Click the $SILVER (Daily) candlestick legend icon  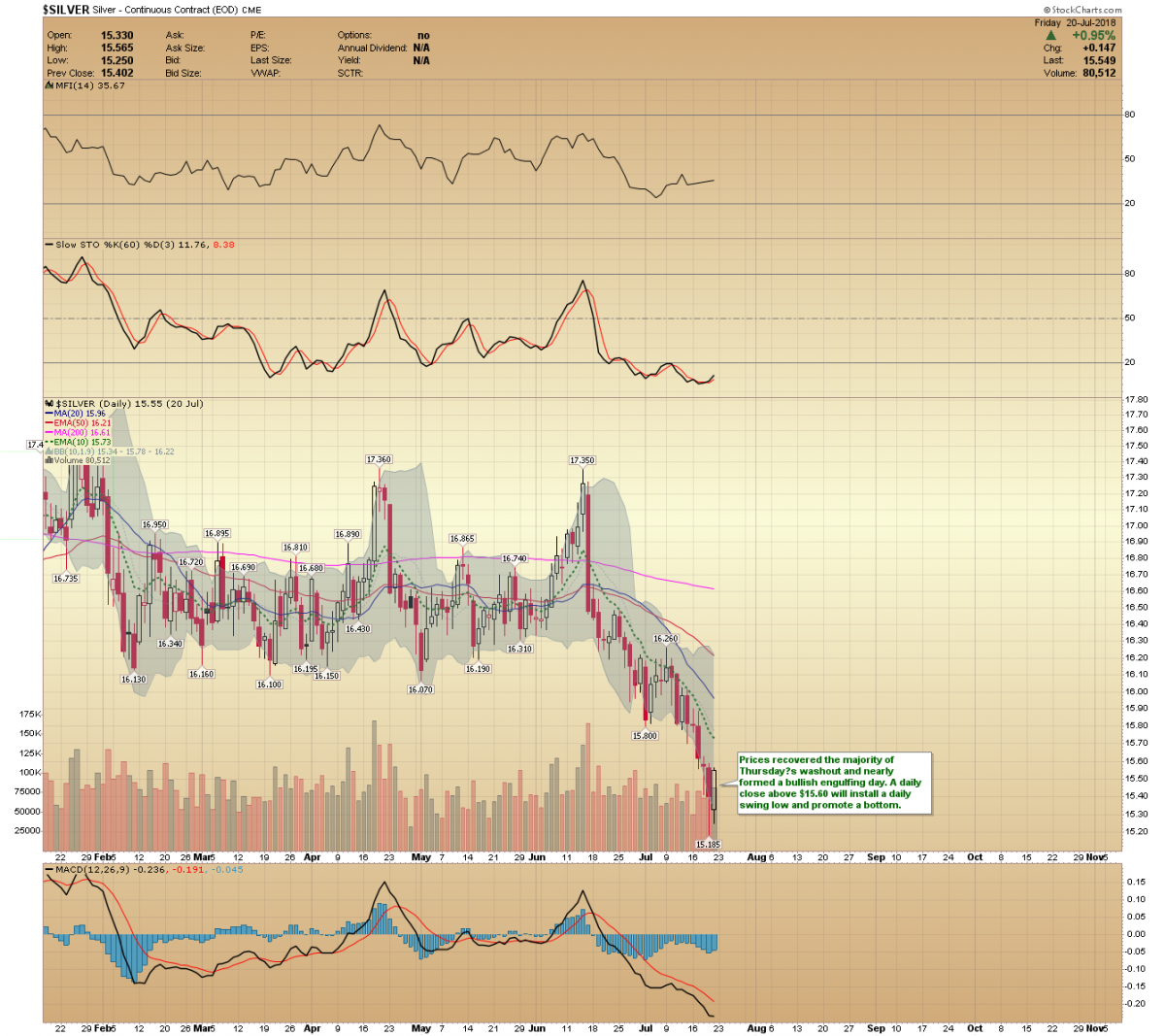click(x=50, y=404)
